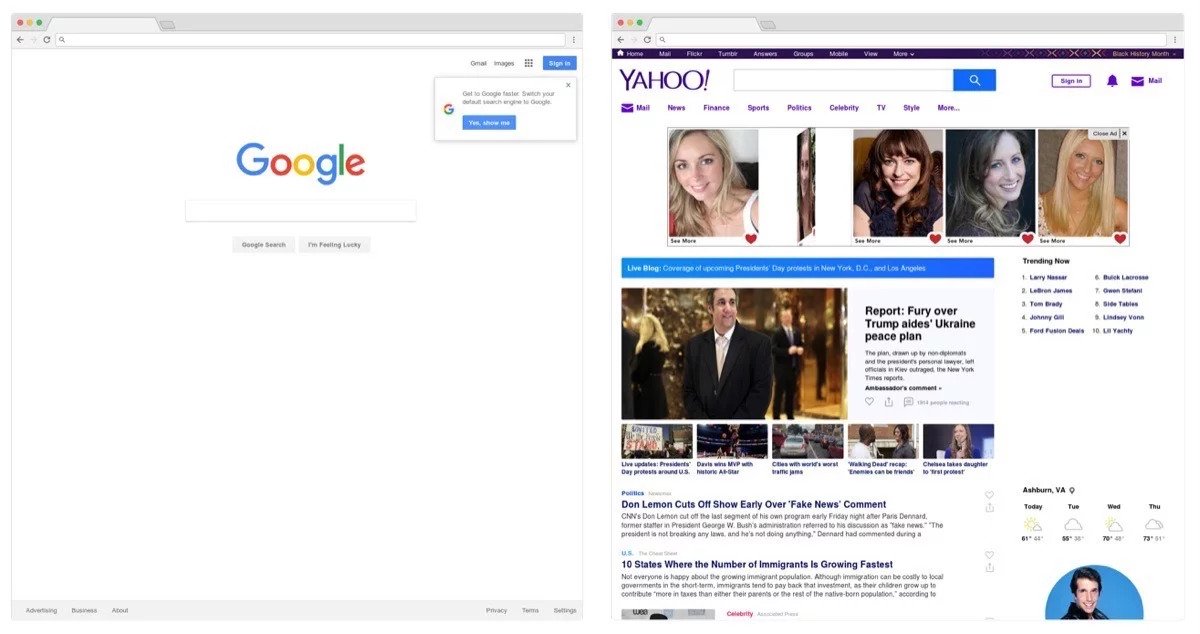Viewport: 1200px width, 634px height.
Task: Select the Sports tab in Yahoo navigation
Action: 758,108
